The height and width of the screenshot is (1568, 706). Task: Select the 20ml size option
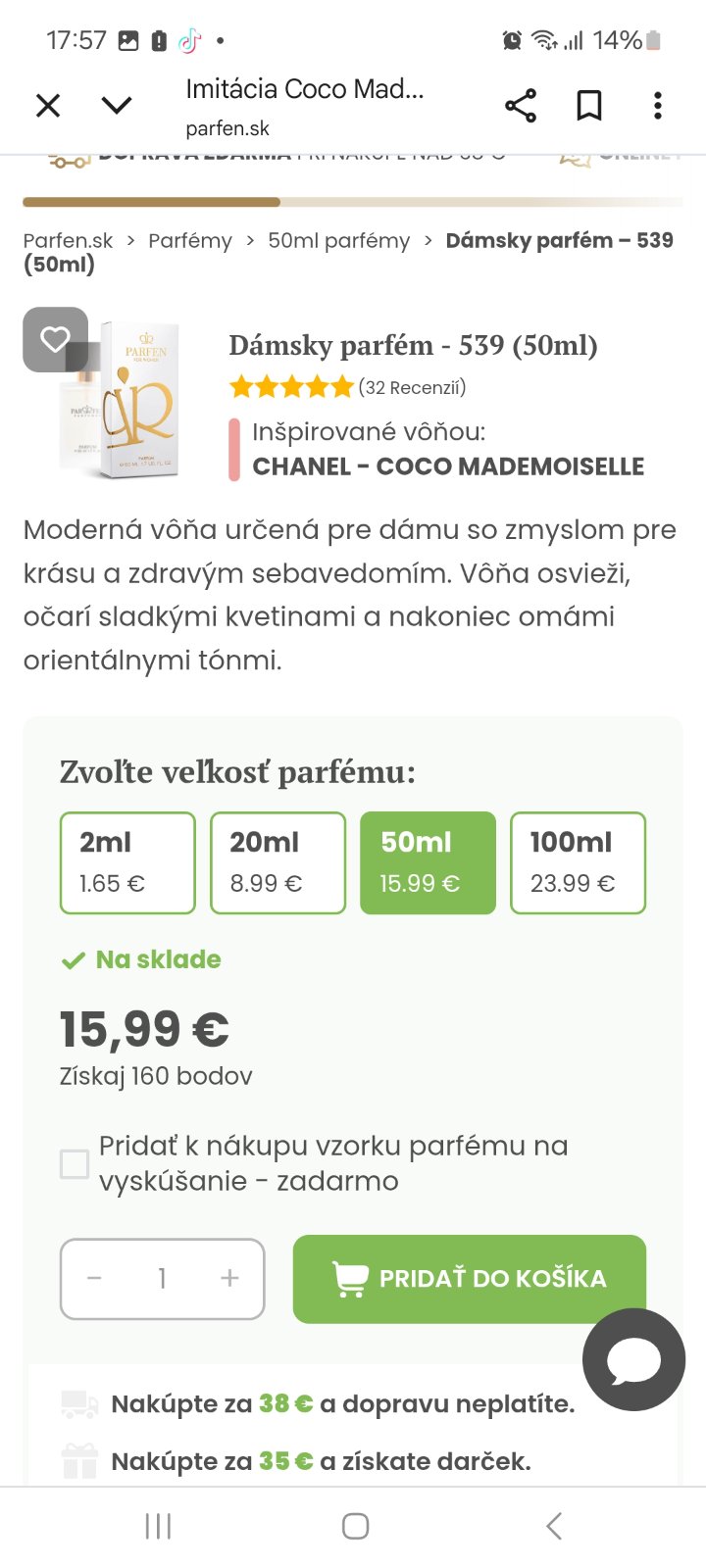(x=278, y=862)
